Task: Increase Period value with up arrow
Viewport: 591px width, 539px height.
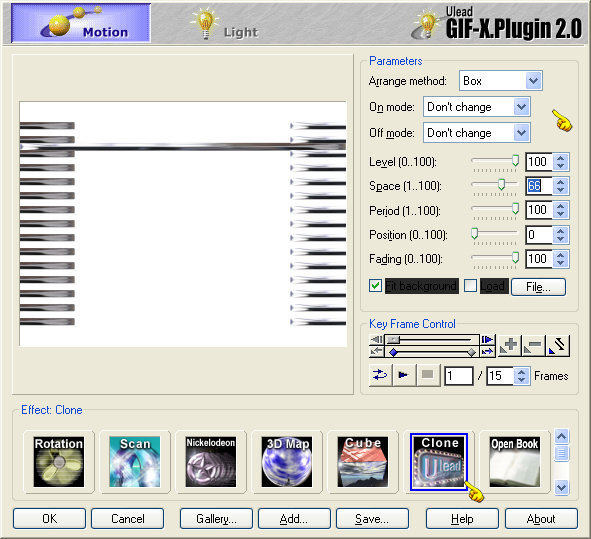Action: pos(560,207)
